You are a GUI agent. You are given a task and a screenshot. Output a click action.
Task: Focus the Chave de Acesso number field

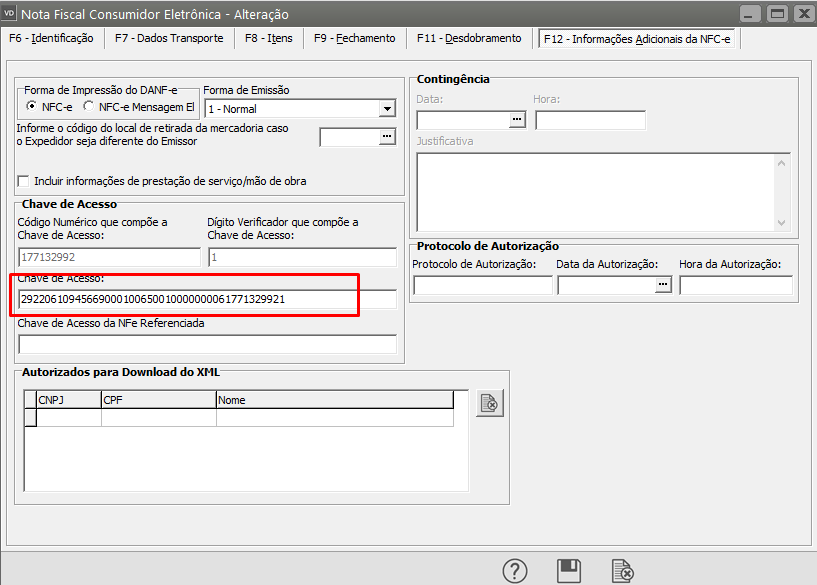(207, 300)
